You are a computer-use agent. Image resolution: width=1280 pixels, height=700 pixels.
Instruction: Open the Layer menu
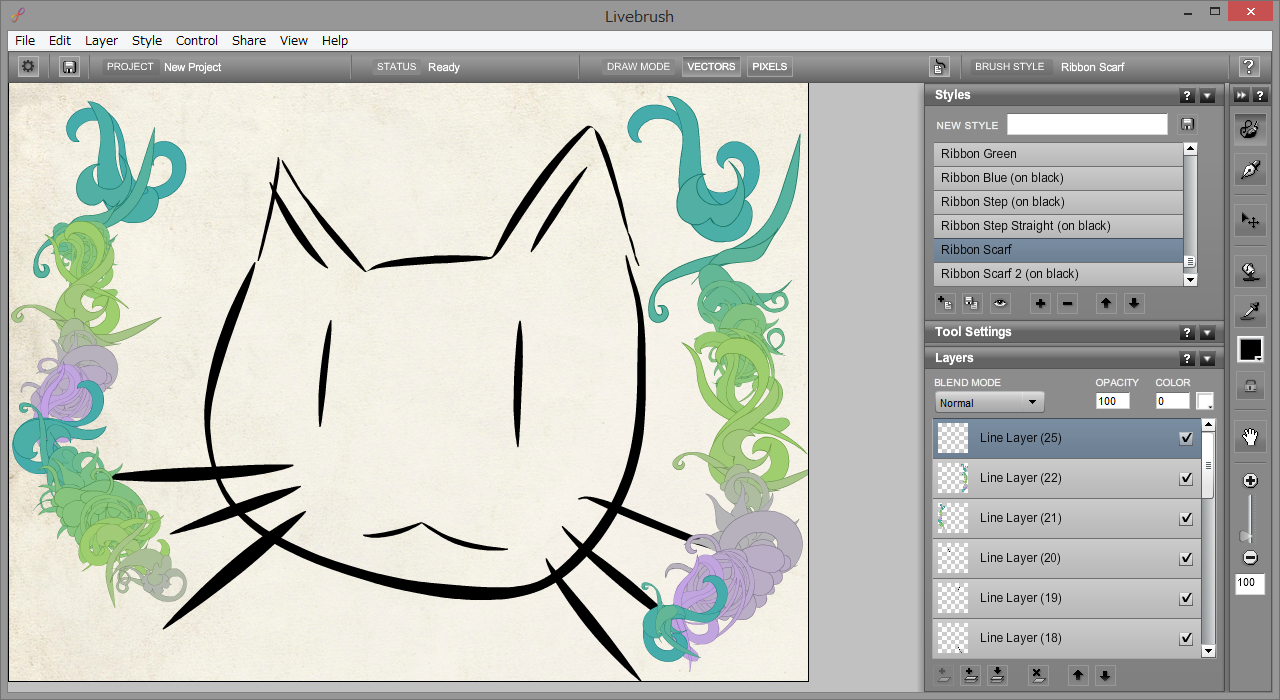[x=101, y=41]
